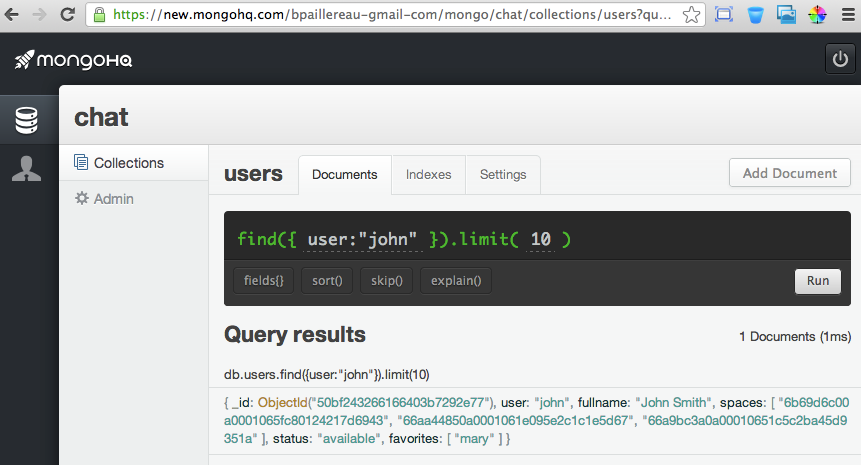Open the Chrome hamburger menu
The image size is (861, 465).
click(x=848, y=15)
